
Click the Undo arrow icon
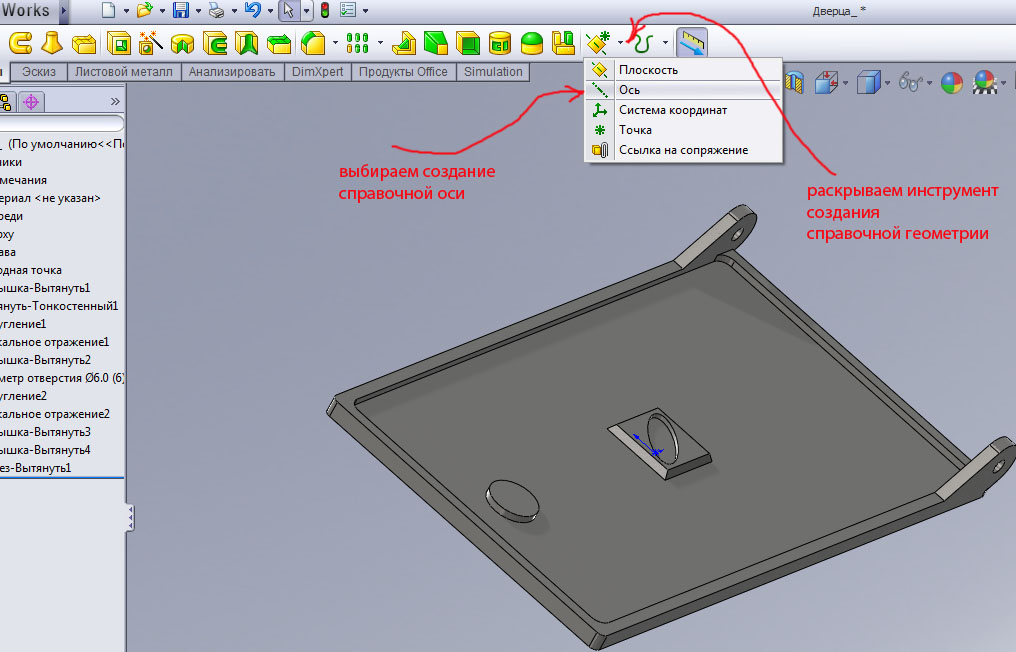pos(252,11)
